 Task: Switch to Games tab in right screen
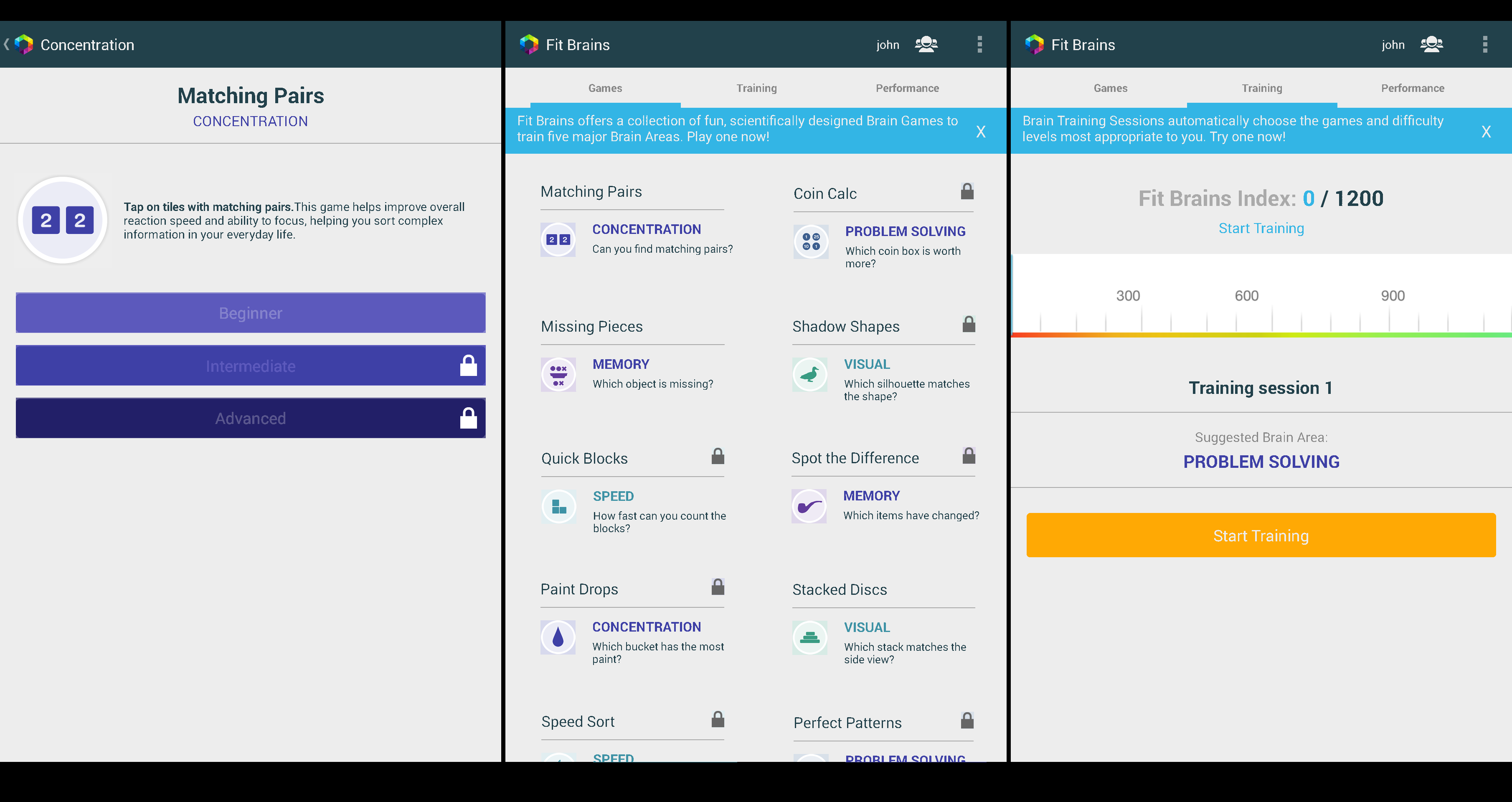[x=1111, y=88]
